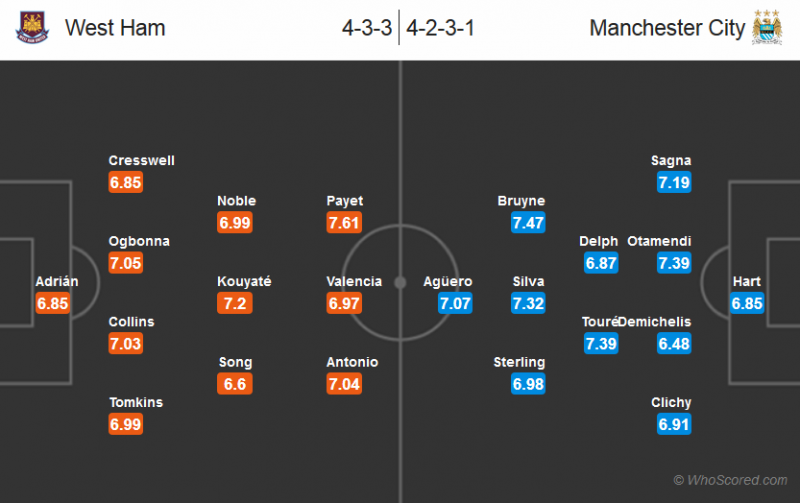800x503 pixels.
Task: Open the WhoScored.com copyright link
Action: (x=730, y=480)
